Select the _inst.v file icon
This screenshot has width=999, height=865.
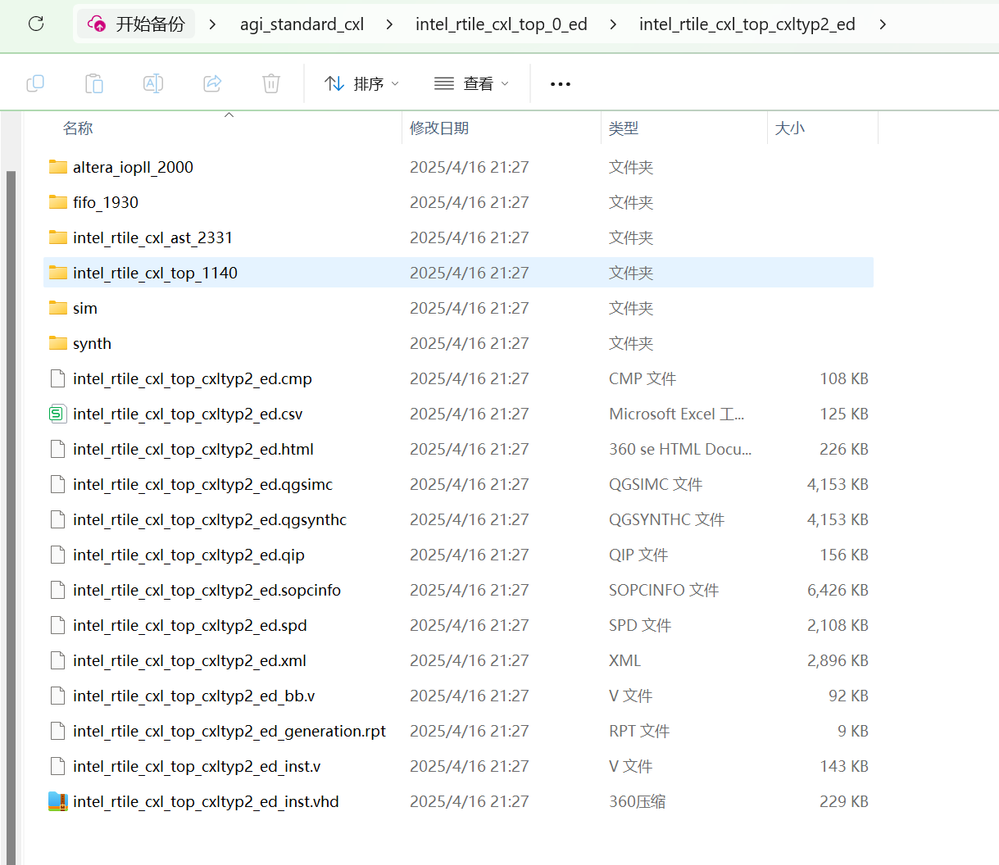(x=58, y=766)
